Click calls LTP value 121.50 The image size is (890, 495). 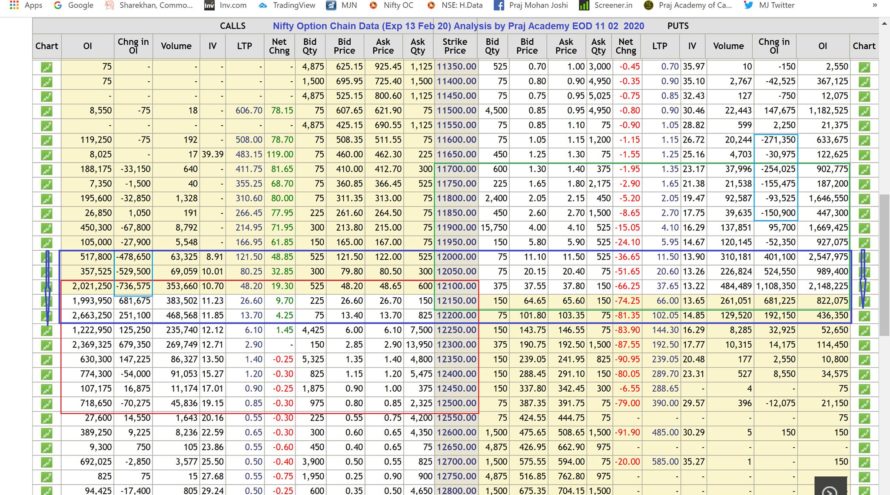tap(249, 257)
